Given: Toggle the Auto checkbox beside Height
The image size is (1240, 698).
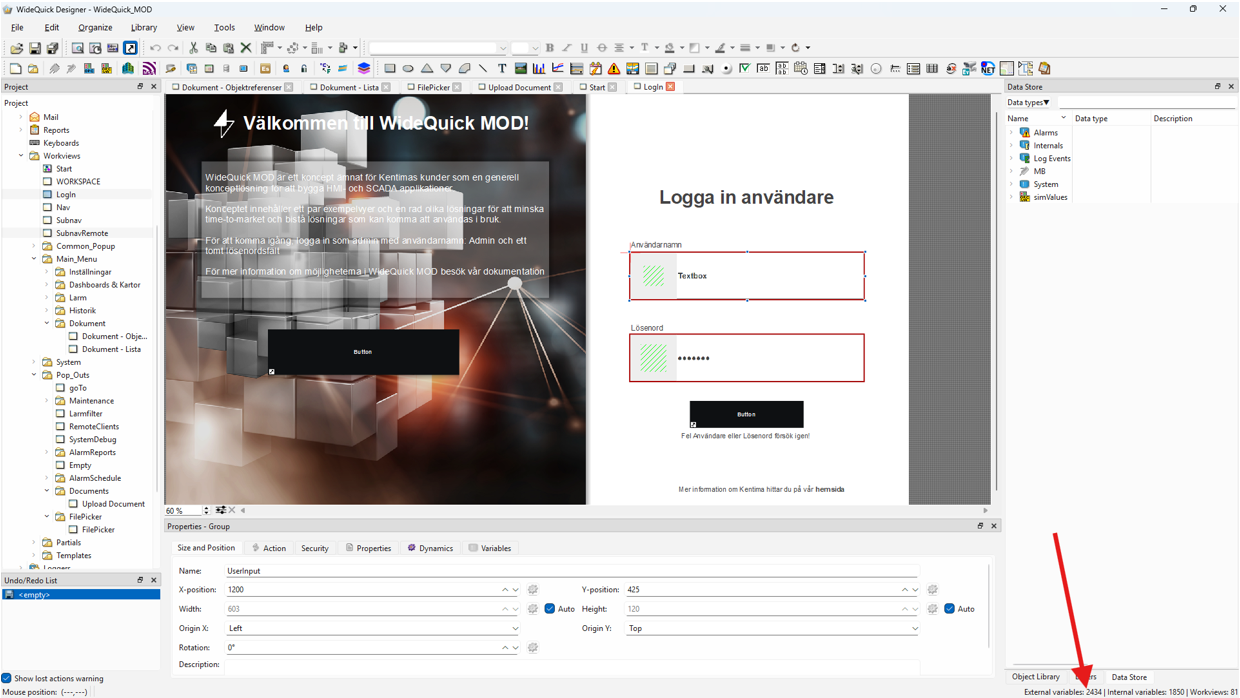Looking at the screenshot, I should 950,608.
